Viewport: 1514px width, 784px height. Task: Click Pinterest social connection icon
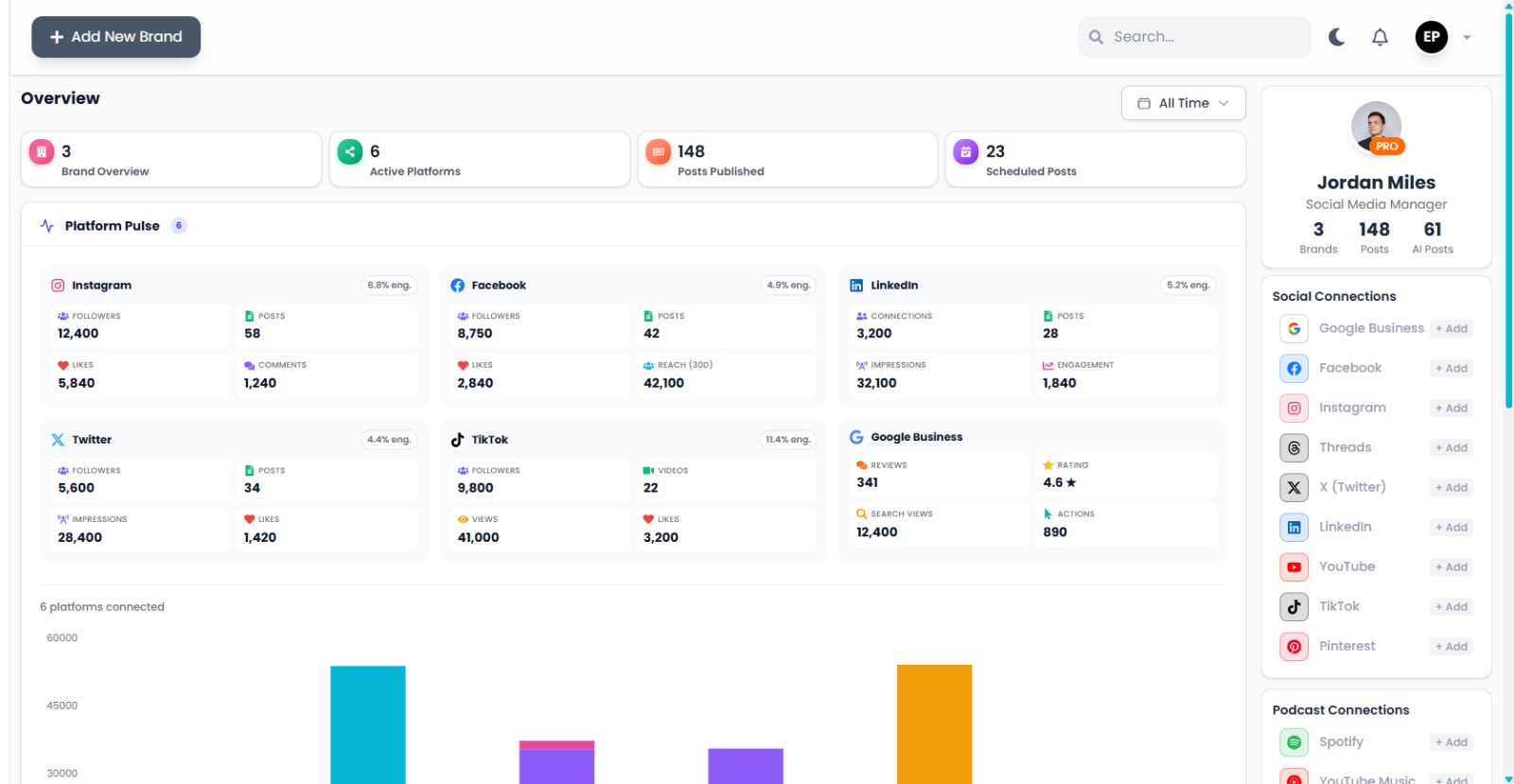pos(1294,647)
